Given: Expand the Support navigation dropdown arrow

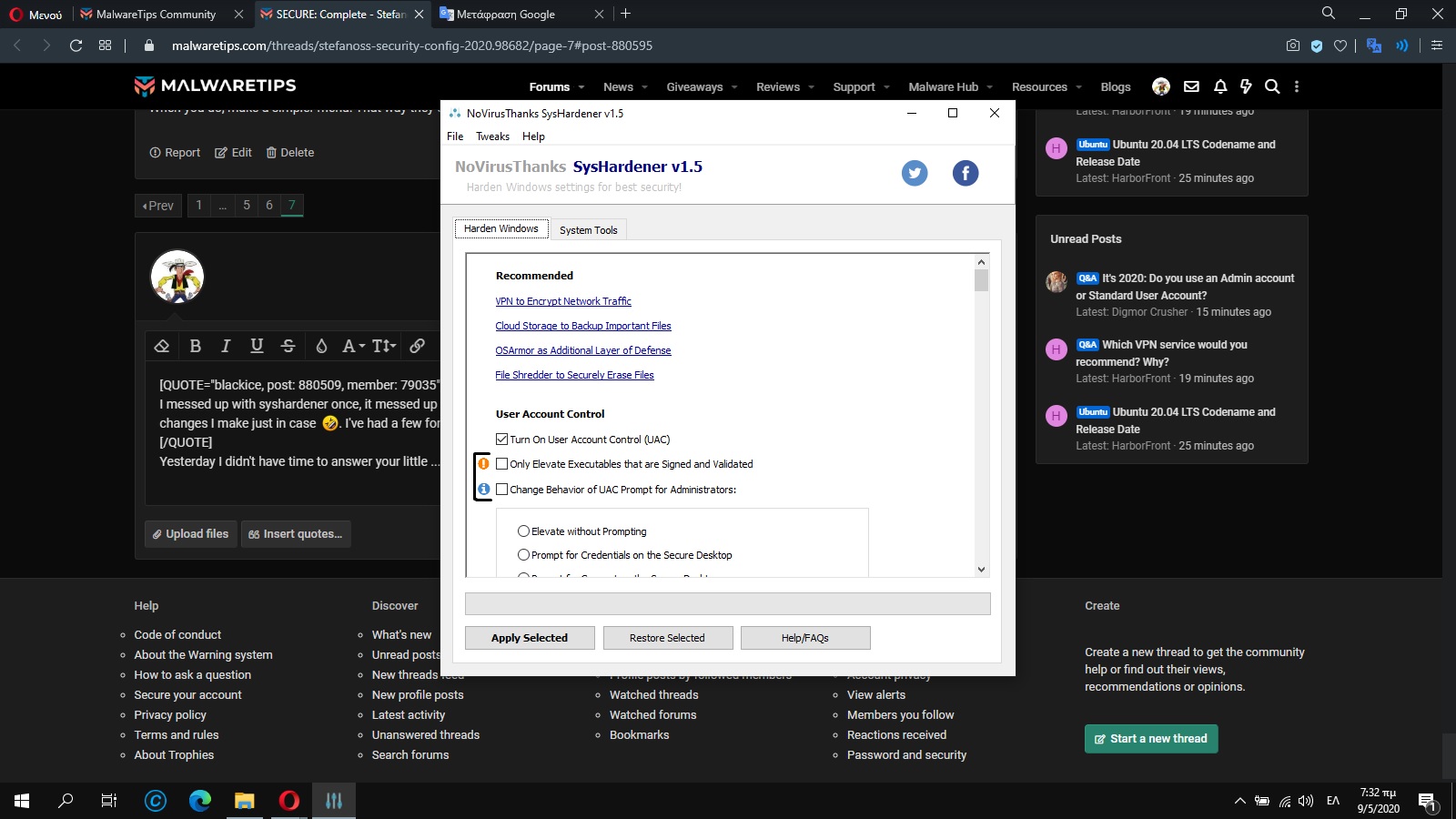Looking at the screenshot, I should [x=886, y=87].
